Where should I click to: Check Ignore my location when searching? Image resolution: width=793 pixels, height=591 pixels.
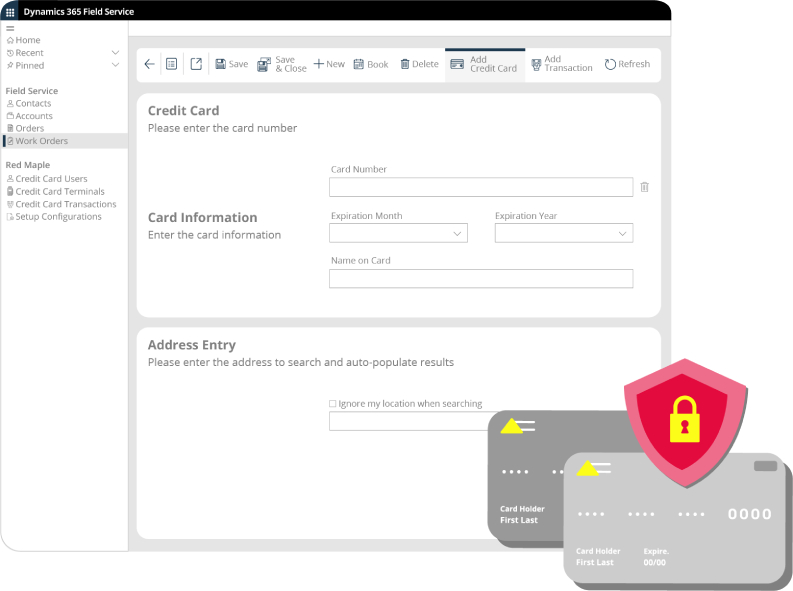point(332,403)
